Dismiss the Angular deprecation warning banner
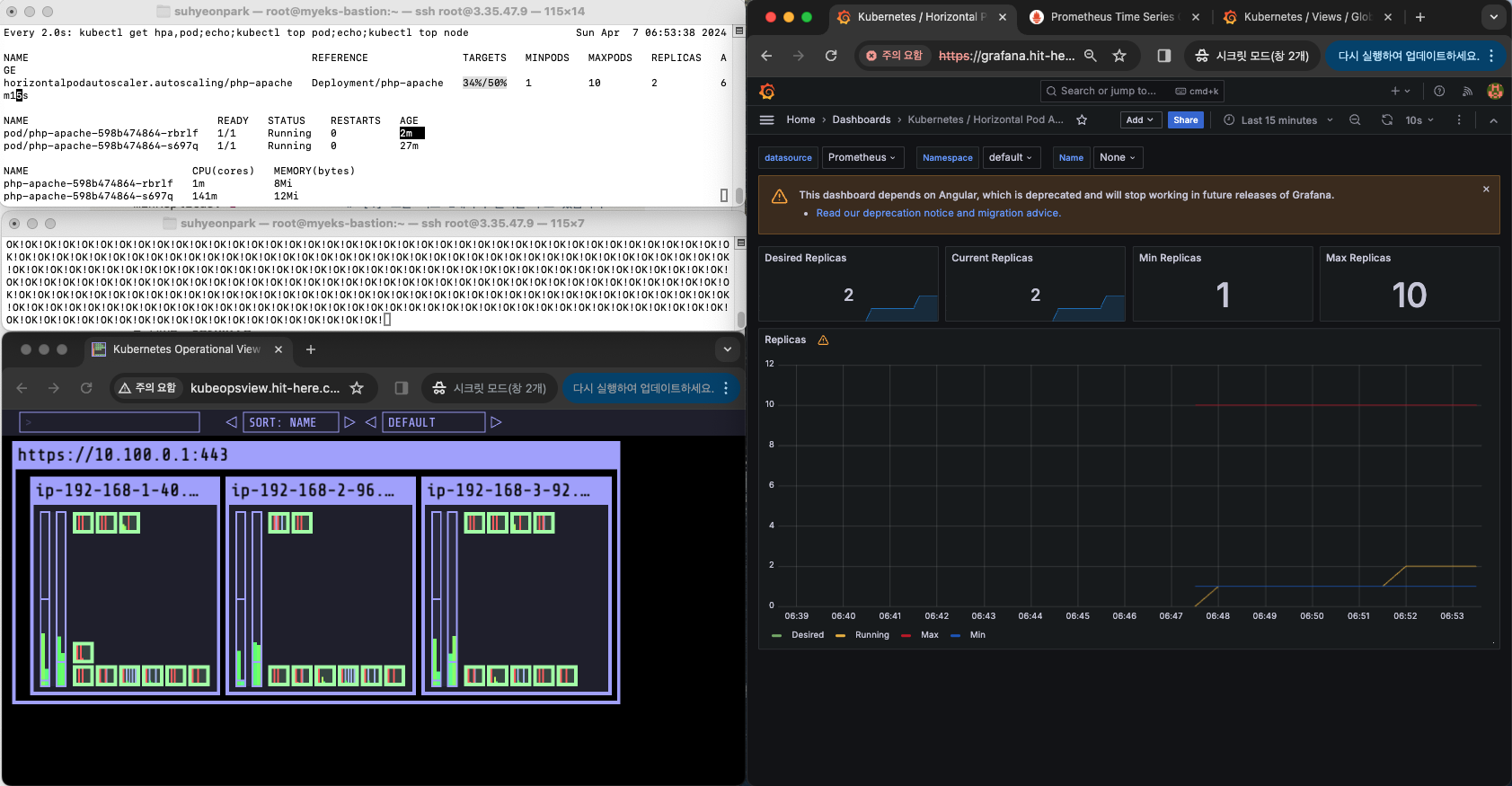 pyautogui.click(x=1486, y=189)
